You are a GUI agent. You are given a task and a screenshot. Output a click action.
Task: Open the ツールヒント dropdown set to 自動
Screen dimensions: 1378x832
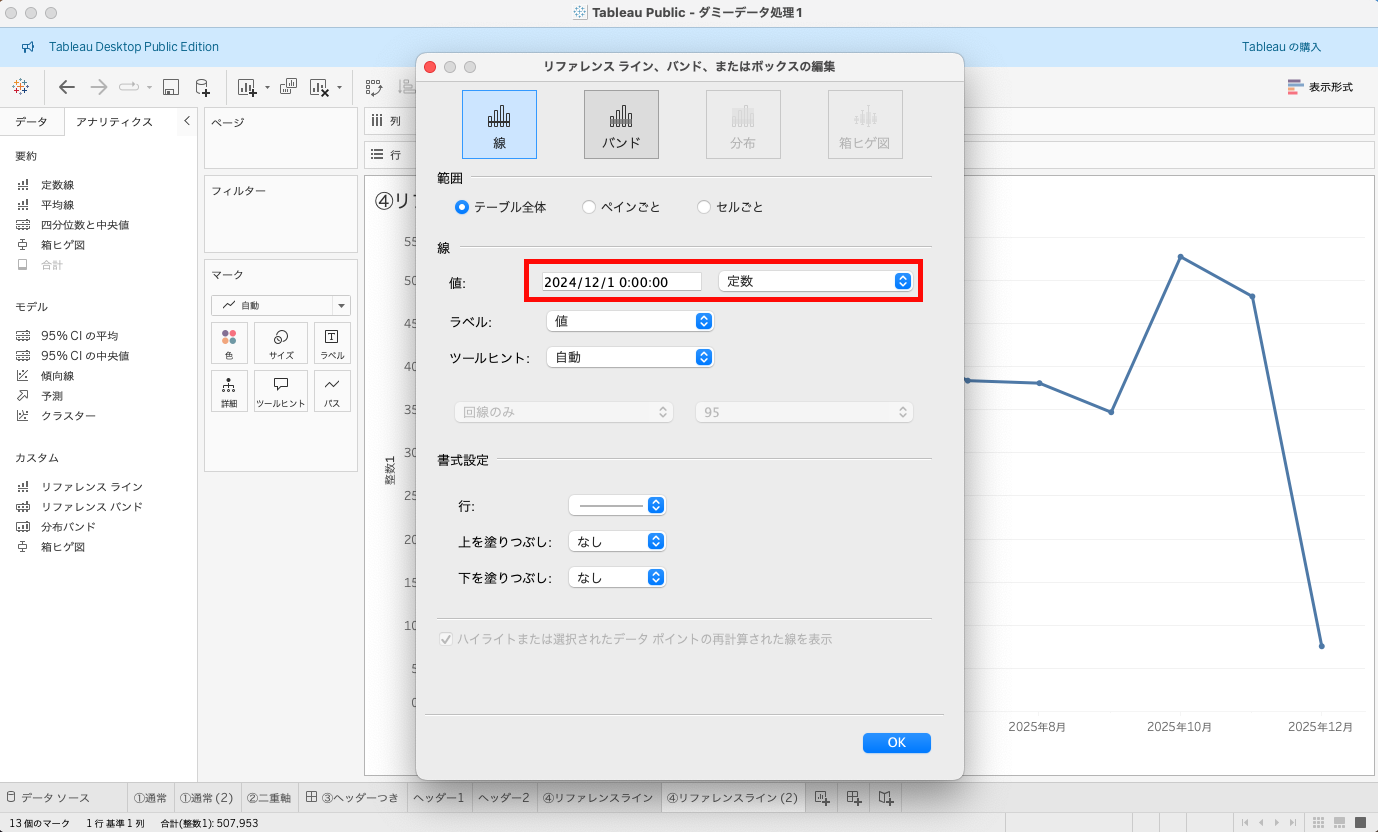click(630, 357)
